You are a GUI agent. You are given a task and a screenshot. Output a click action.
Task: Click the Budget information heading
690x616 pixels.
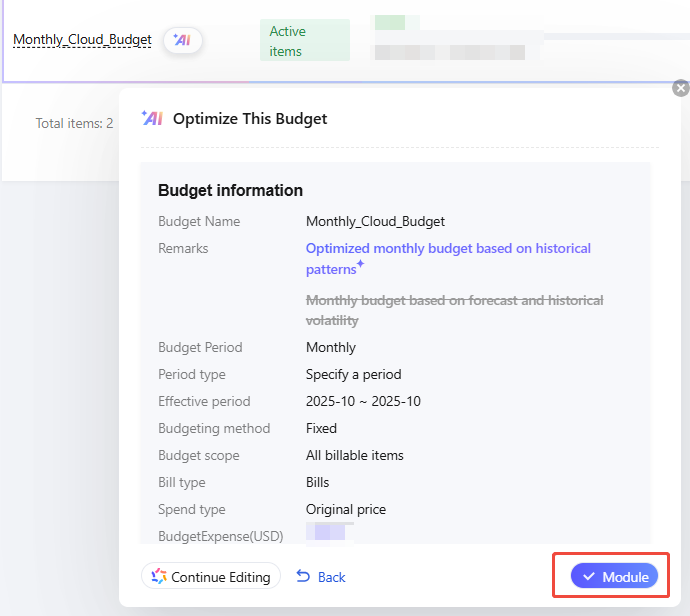click(230, 190)
